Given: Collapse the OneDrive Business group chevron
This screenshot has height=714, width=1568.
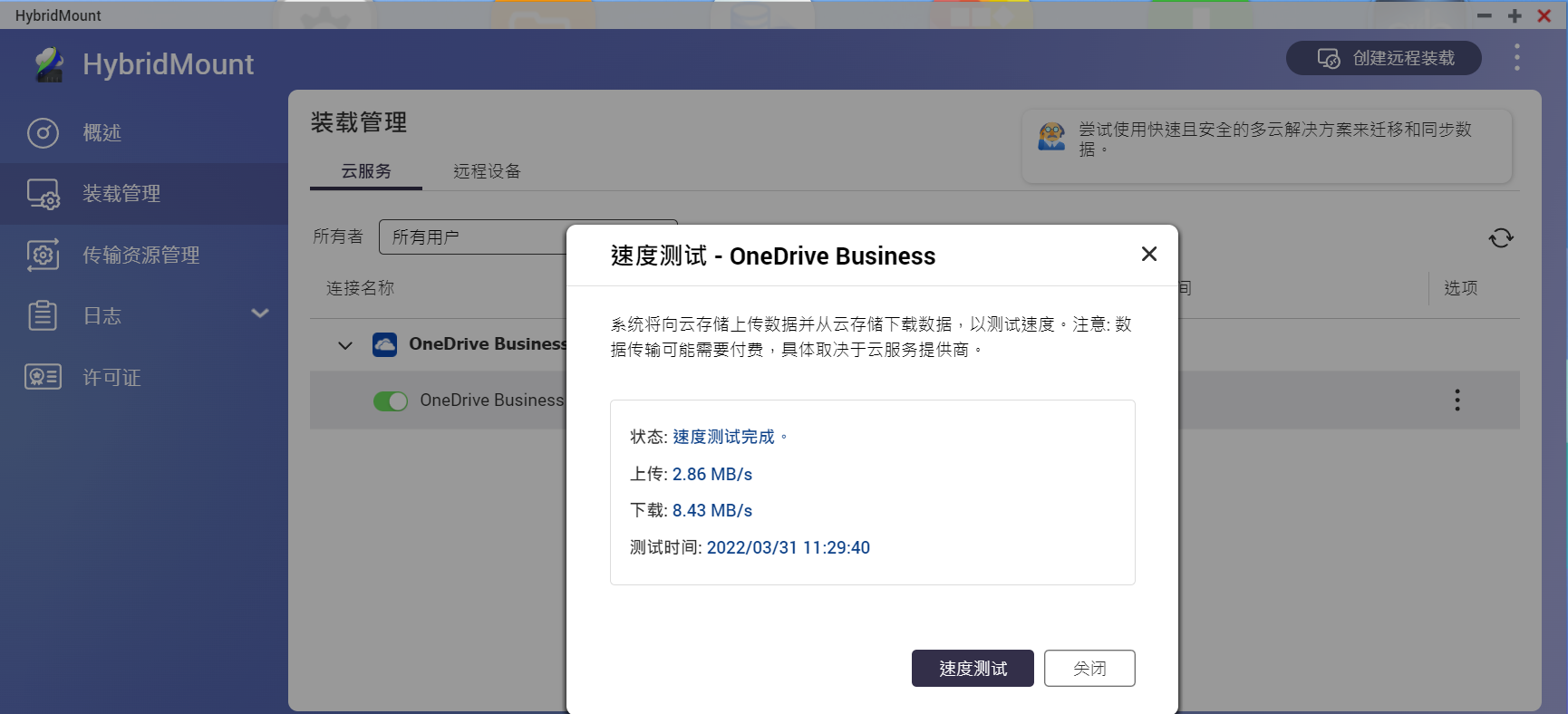Looking at the screenshot, I should point(345,345).
